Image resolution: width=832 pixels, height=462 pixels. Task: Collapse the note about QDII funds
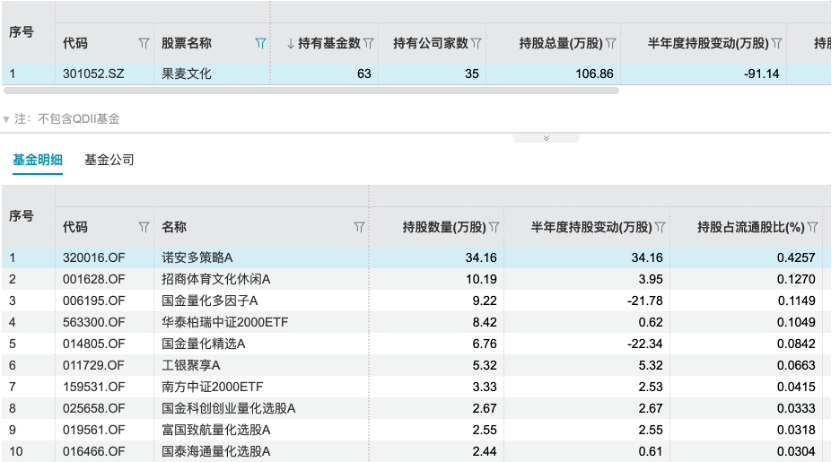(6, 119)
